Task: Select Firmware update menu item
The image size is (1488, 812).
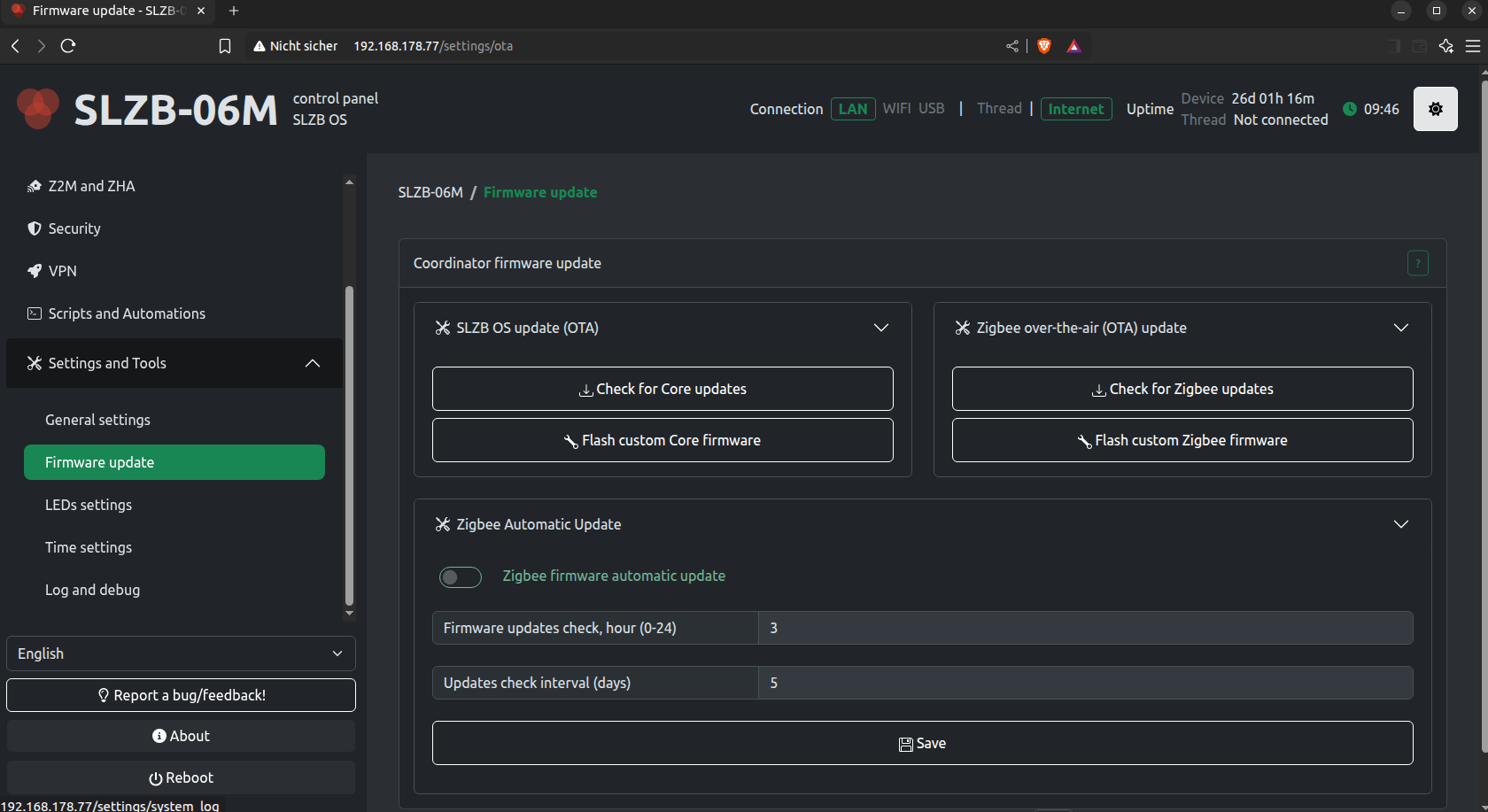Action: click(174, 462)
